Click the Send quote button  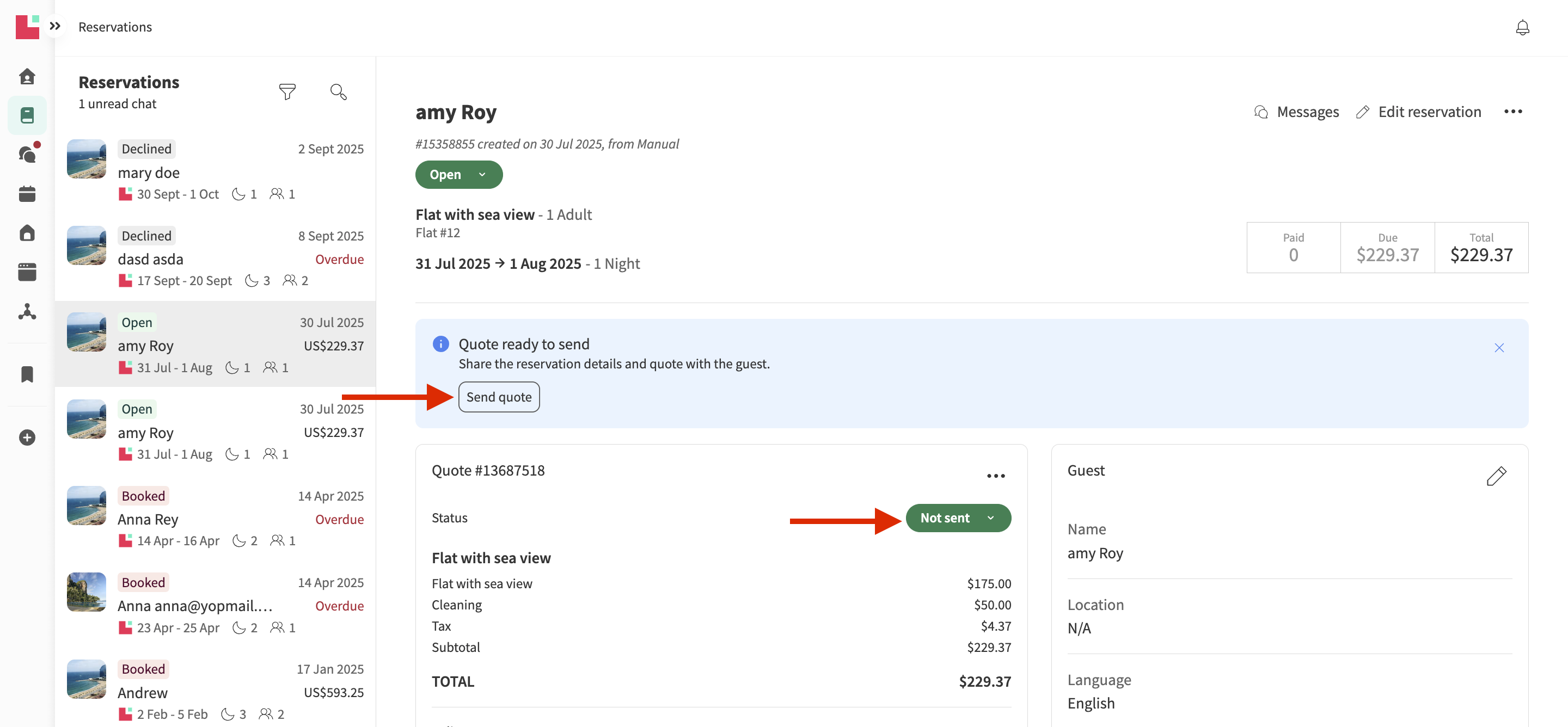point(499,397)
